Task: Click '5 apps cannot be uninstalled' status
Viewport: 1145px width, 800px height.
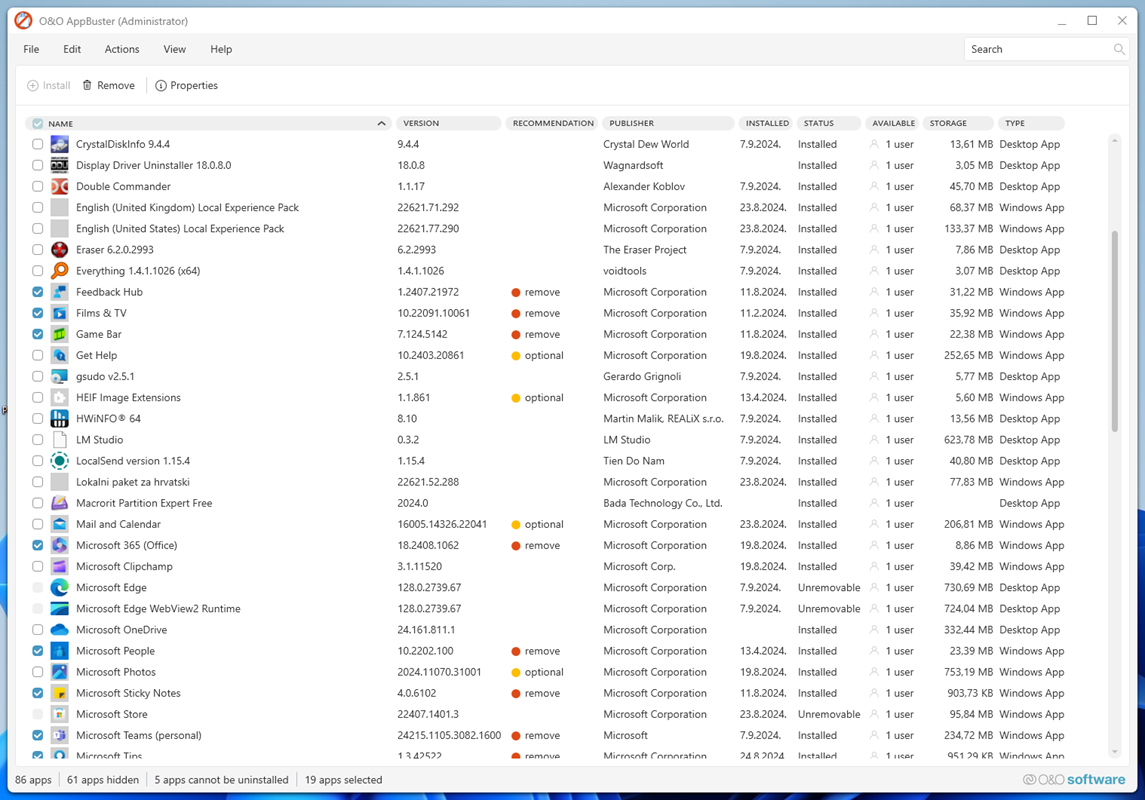Action: coord(221,780)
